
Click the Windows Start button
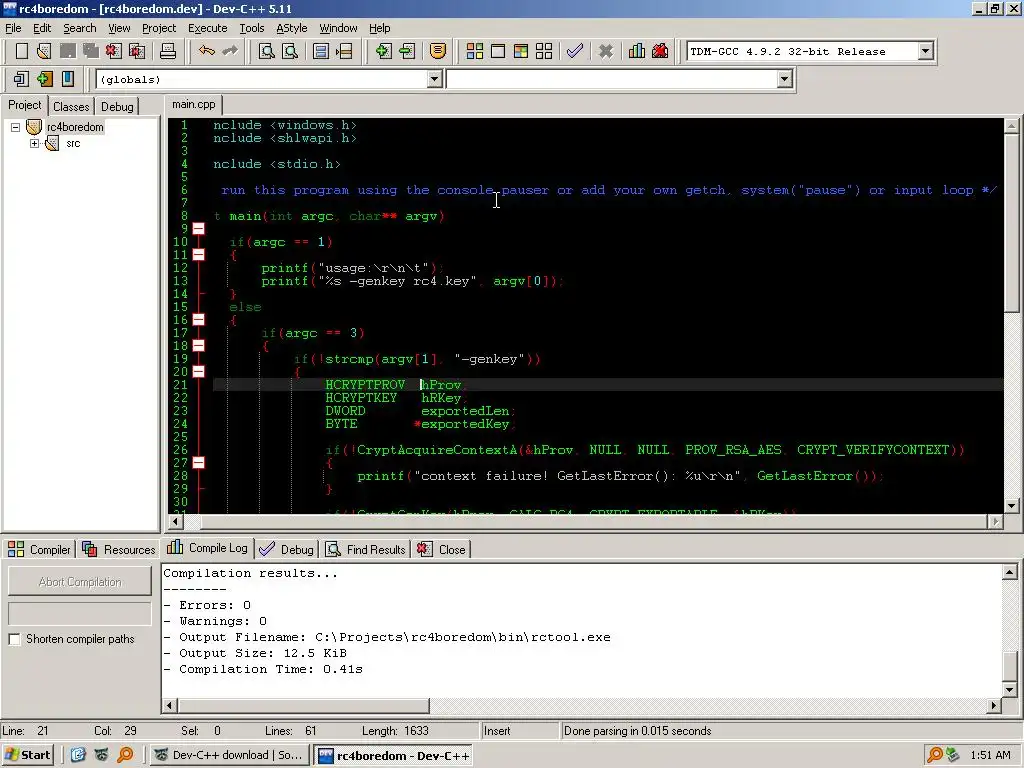[x=27, y=755]
